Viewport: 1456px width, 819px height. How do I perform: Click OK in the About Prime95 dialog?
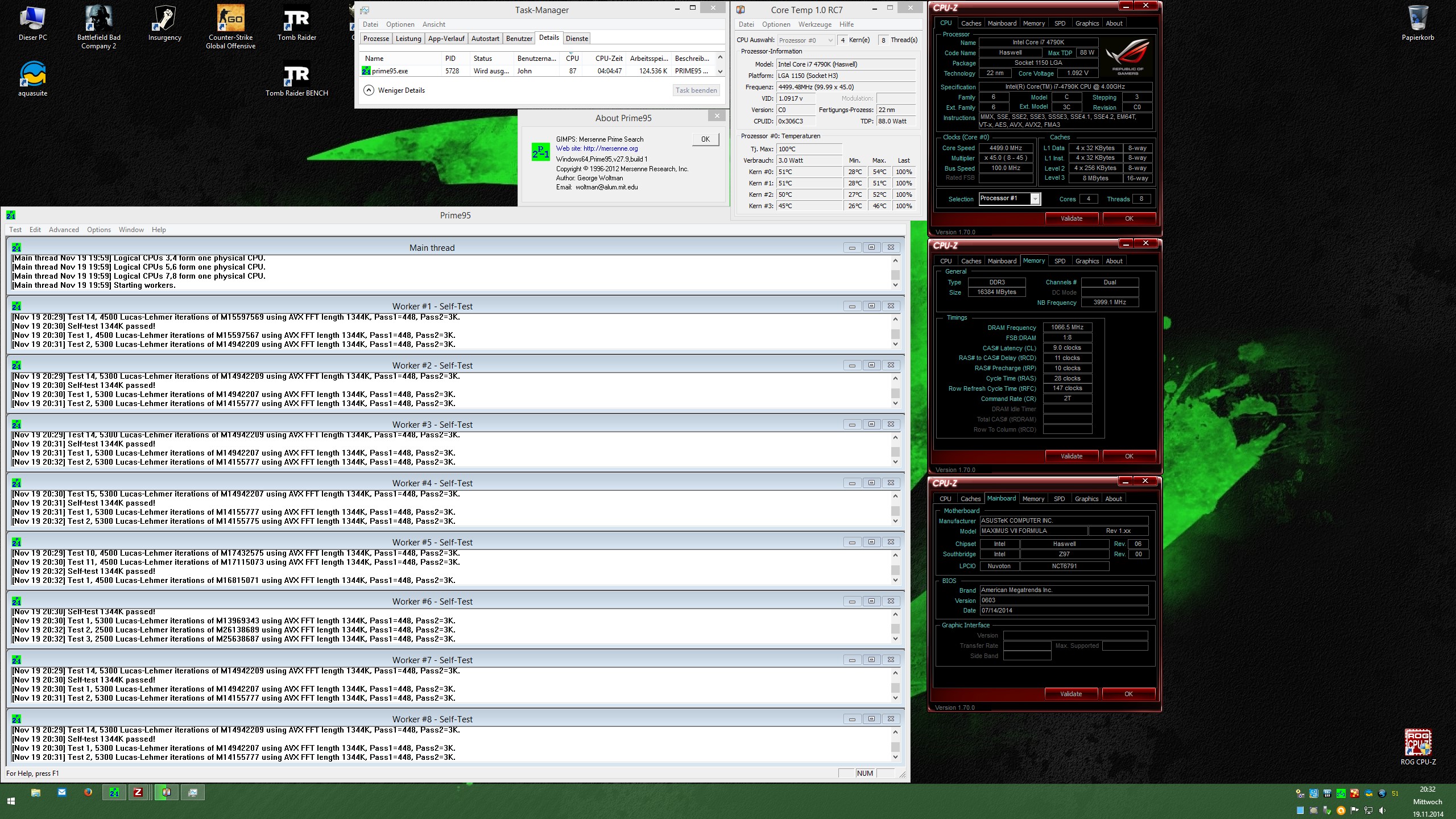pos(705,139)
